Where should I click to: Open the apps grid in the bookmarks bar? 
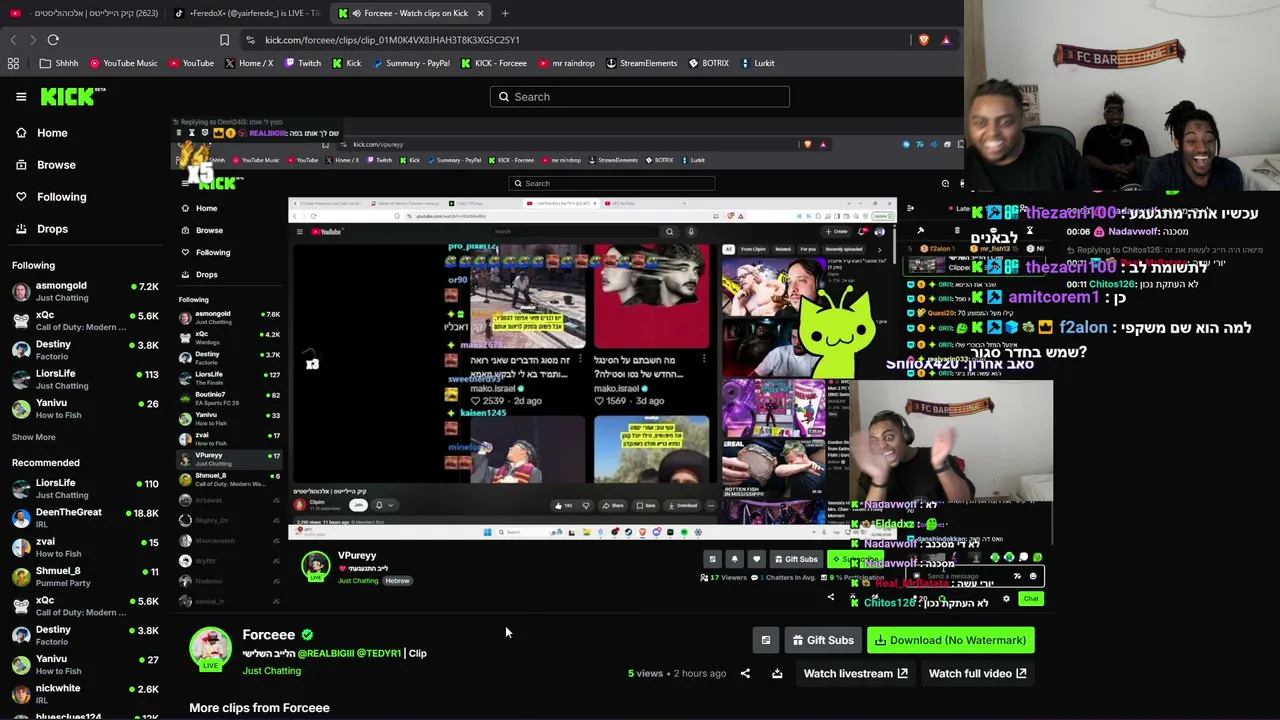tap(13, 63)
